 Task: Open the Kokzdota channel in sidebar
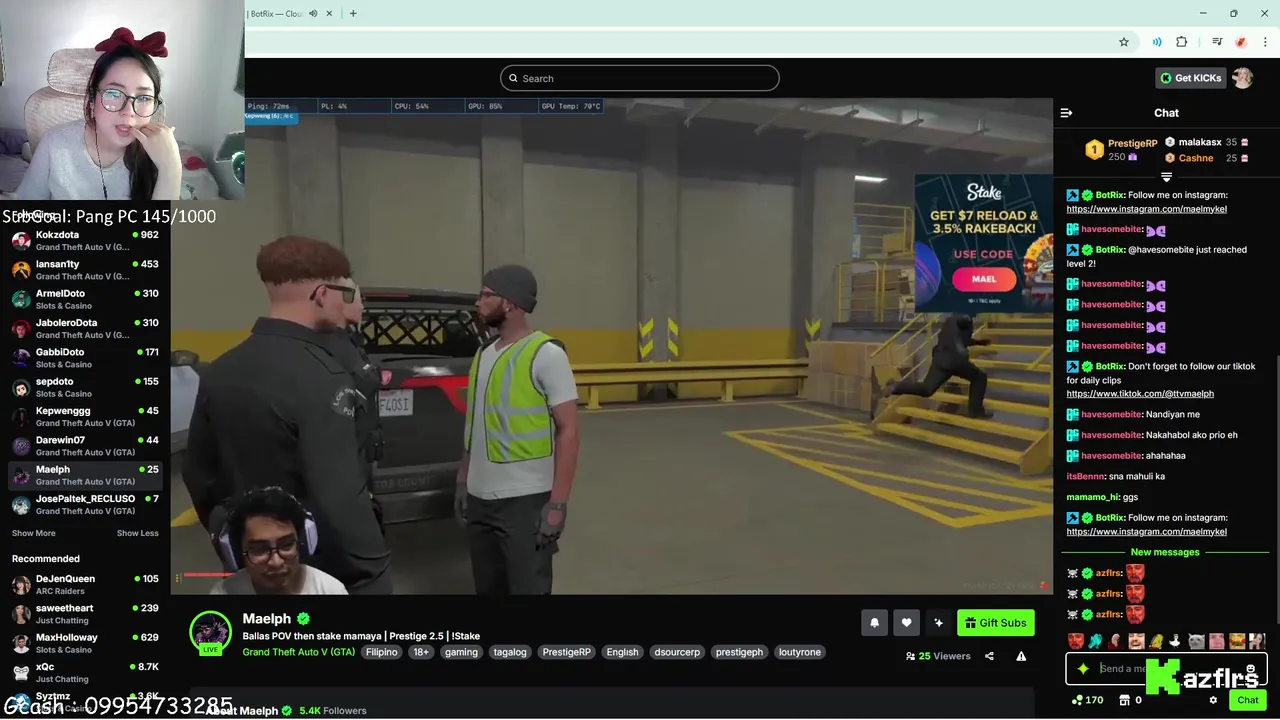(85, 241)
